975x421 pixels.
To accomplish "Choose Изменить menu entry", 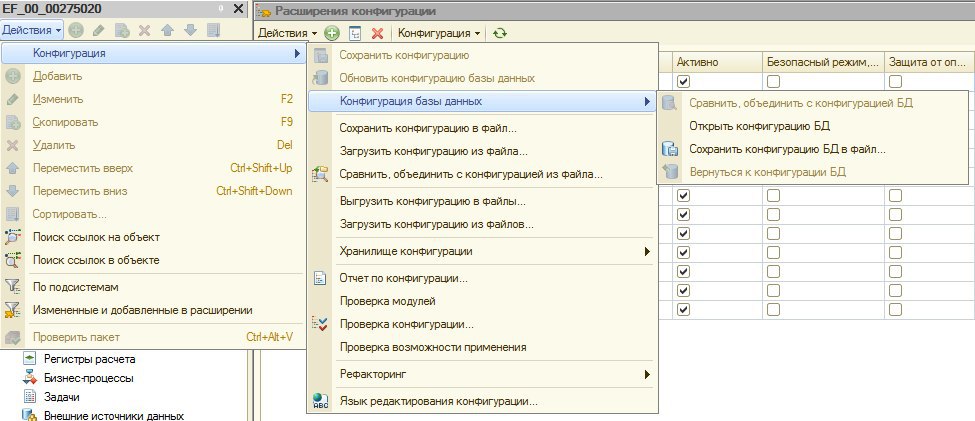I will click(x=154, y=99).
